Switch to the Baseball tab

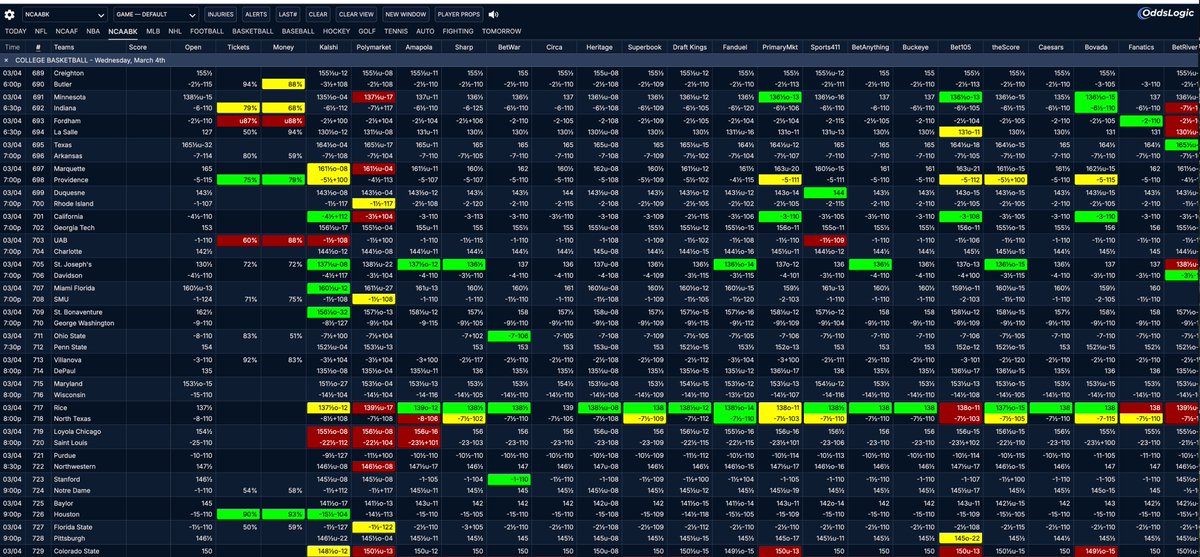tap(299, 31)
